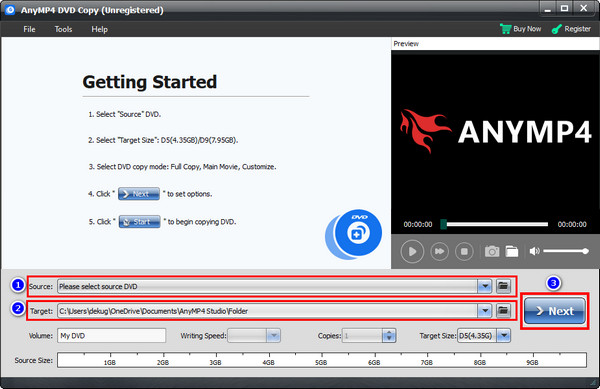Play the preview video

point(412,251)
